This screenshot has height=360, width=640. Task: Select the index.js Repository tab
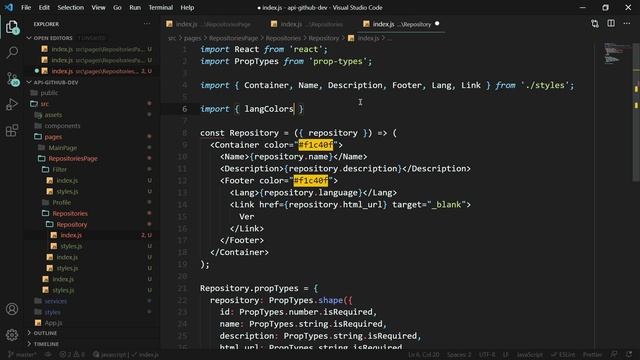pyautogui.click(x=402, y=24)
